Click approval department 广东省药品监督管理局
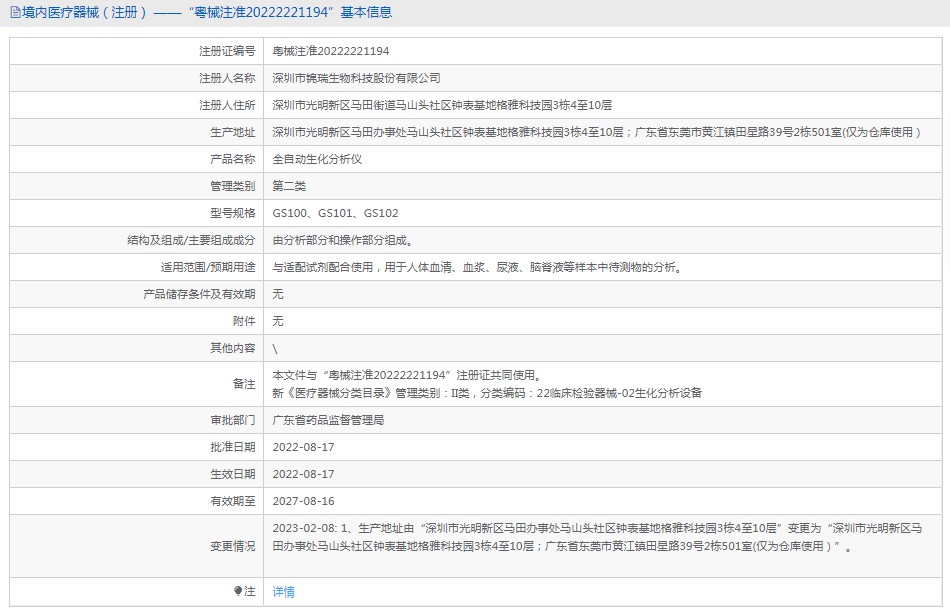The height and width of the screenshot is (612, 950). coord(328,420)
